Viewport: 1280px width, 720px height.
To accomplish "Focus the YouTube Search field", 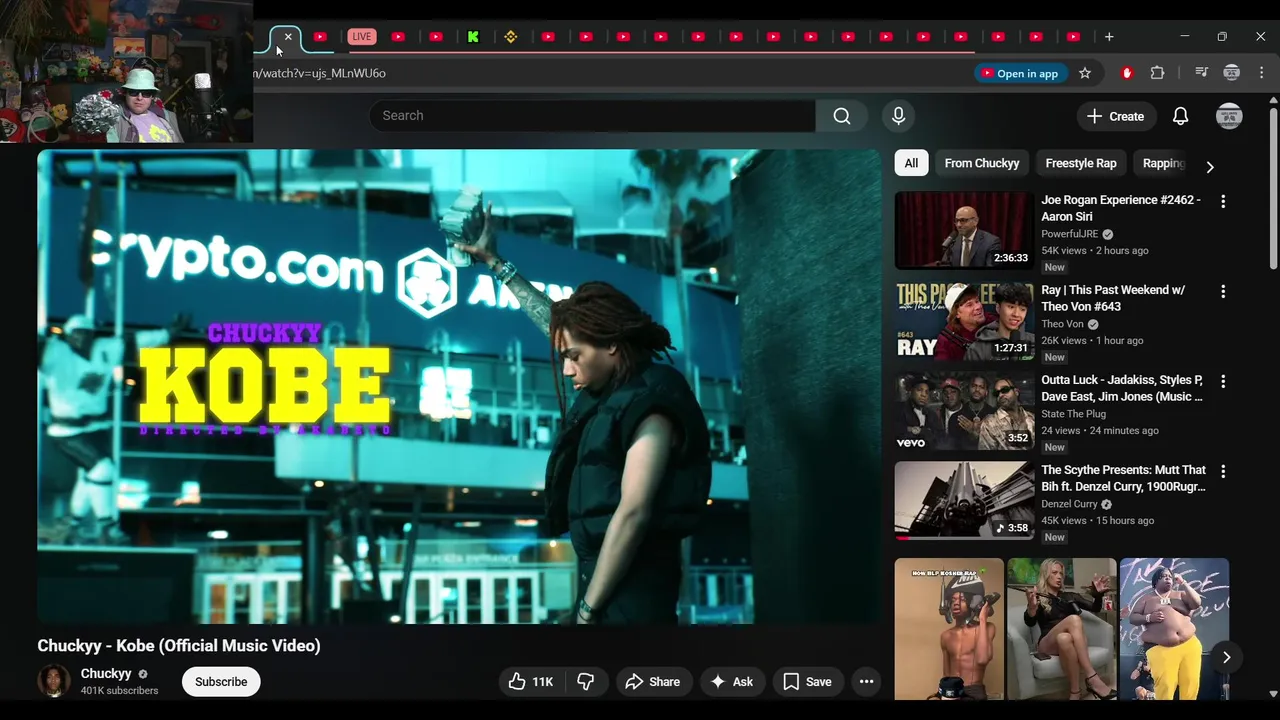I will tap(592, 116).
